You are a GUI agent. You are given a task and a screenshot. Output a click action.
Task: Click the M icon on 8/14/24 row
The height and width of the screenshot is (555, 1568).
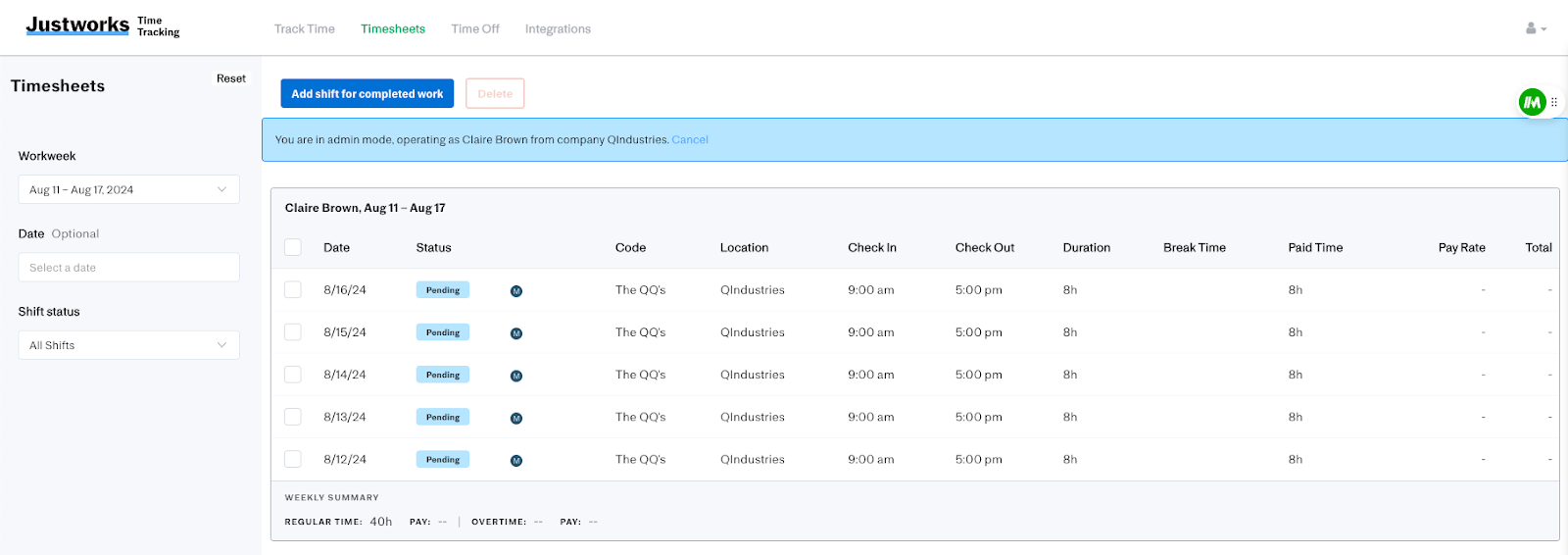coord(516,376)
